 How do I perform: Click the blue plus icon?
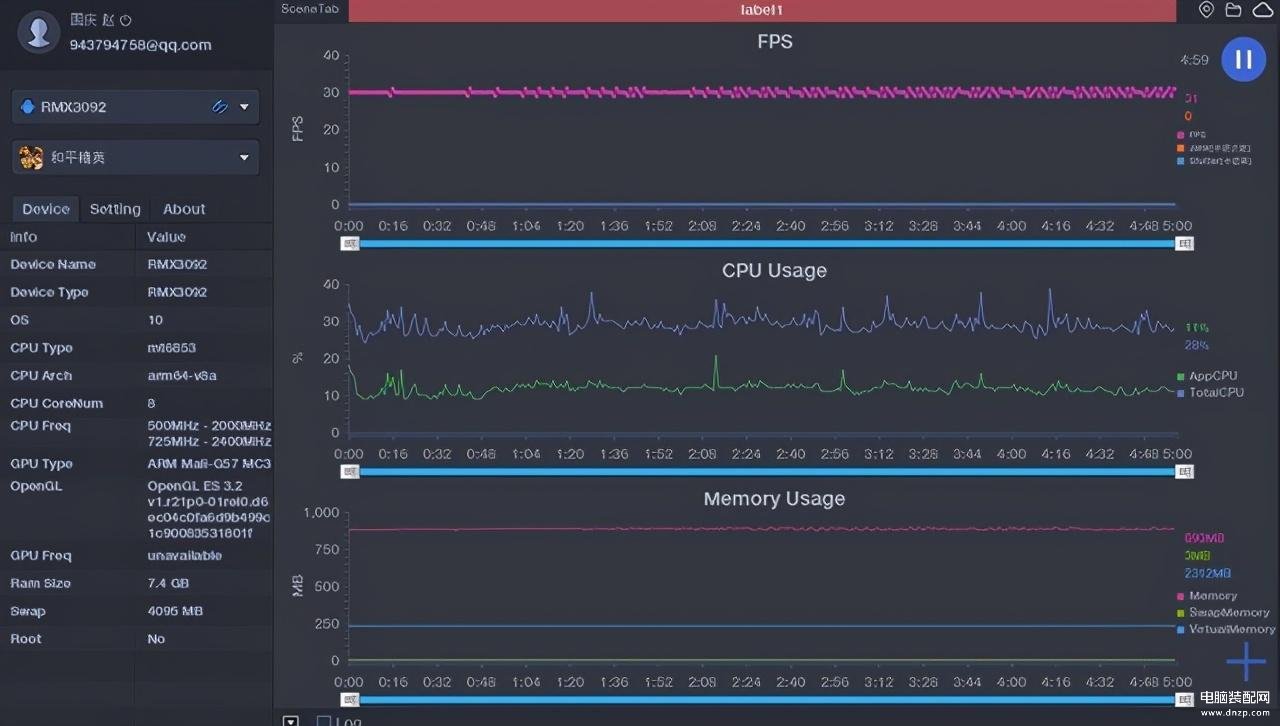(x=1246, y=662)
